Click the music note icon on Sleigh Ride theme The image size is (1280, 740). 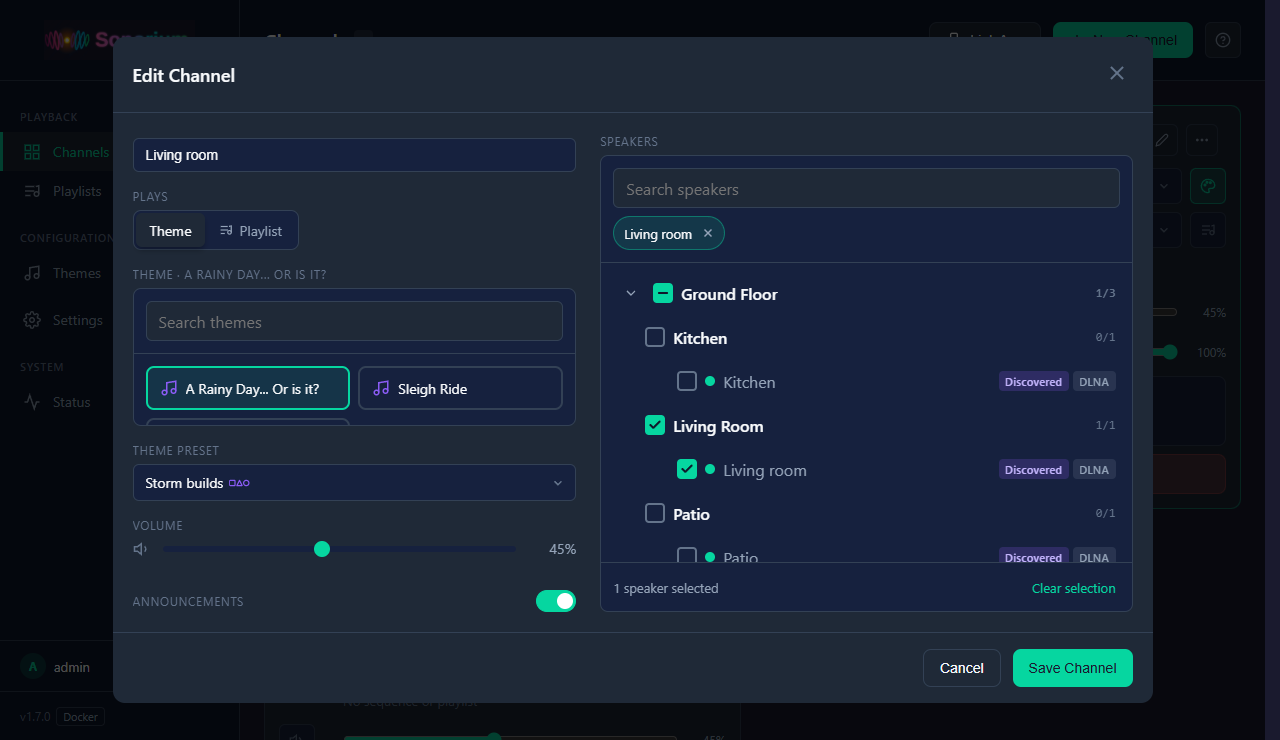(x=381, y=389)
